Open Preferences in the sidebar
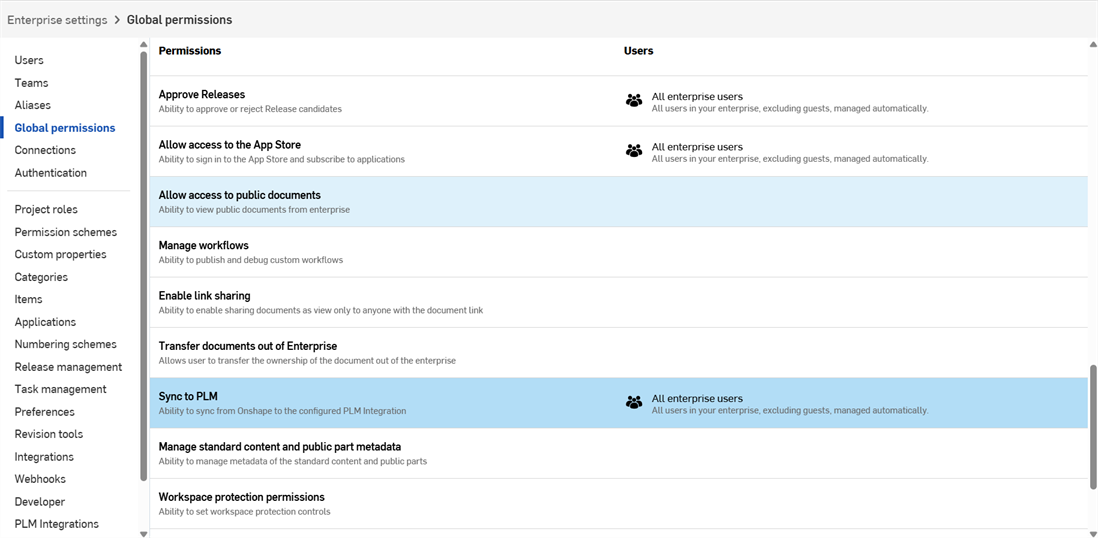Viewport: 1098px width, 538px height. [45, 411]
